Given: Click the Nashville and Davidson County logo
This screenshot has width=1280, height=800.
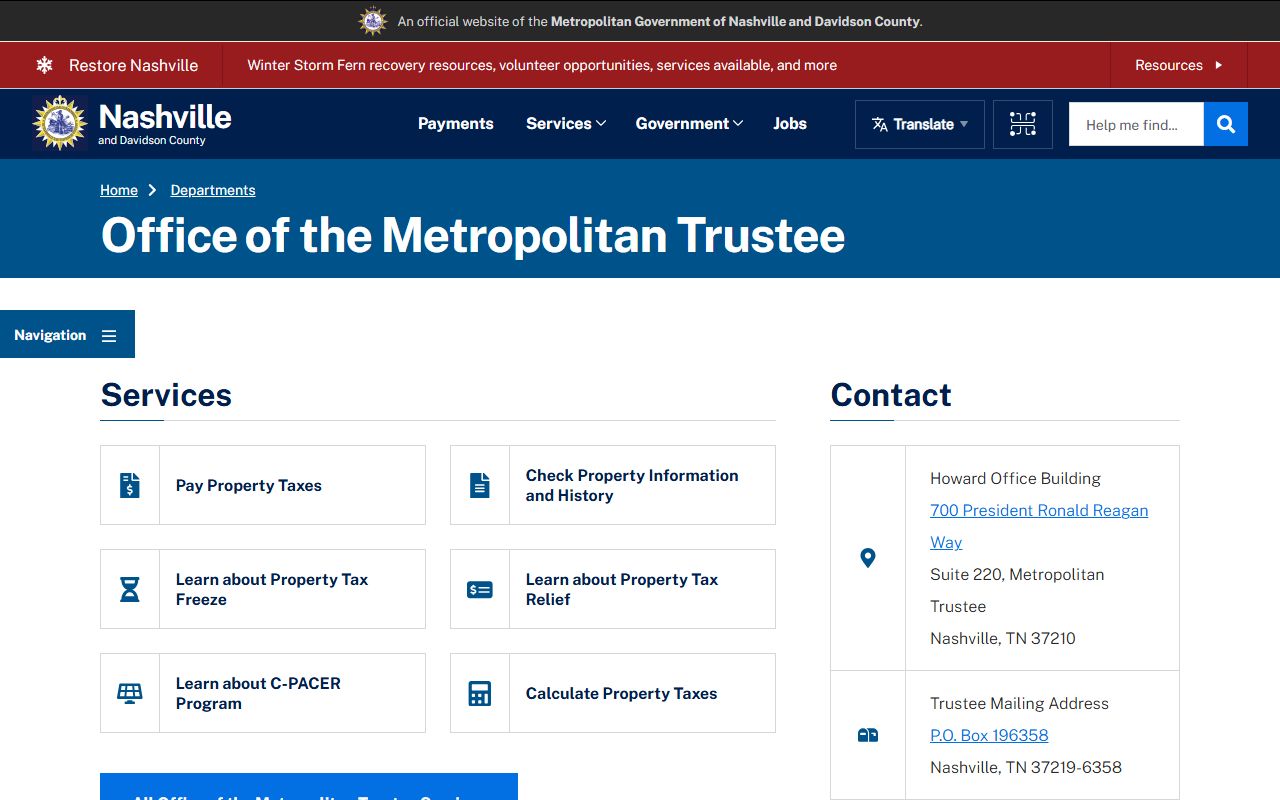Looking at the screenshot, I should pos(132,124).
